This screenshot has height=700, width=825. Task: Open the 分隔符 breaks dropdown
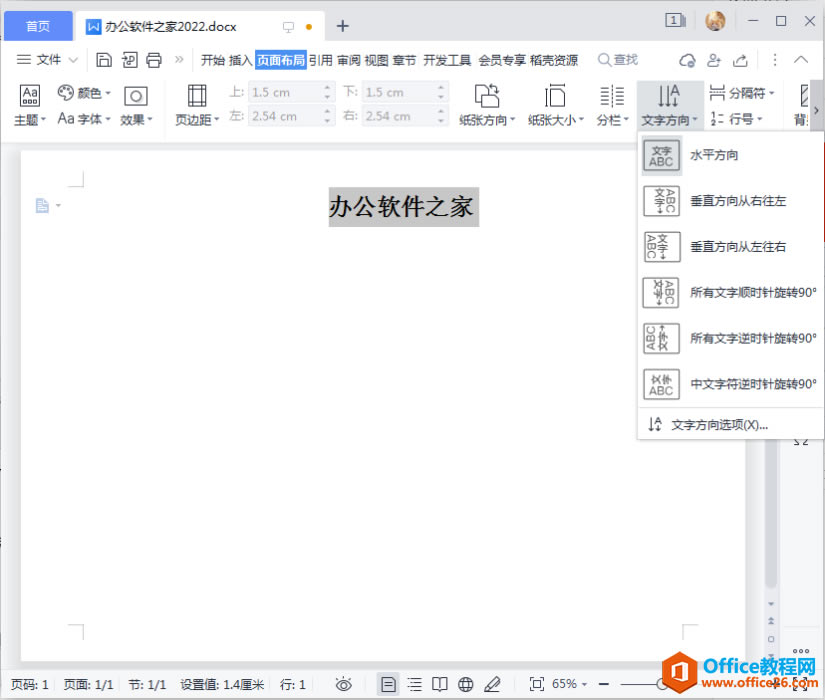pyautogui.click(x=745, y=92)
